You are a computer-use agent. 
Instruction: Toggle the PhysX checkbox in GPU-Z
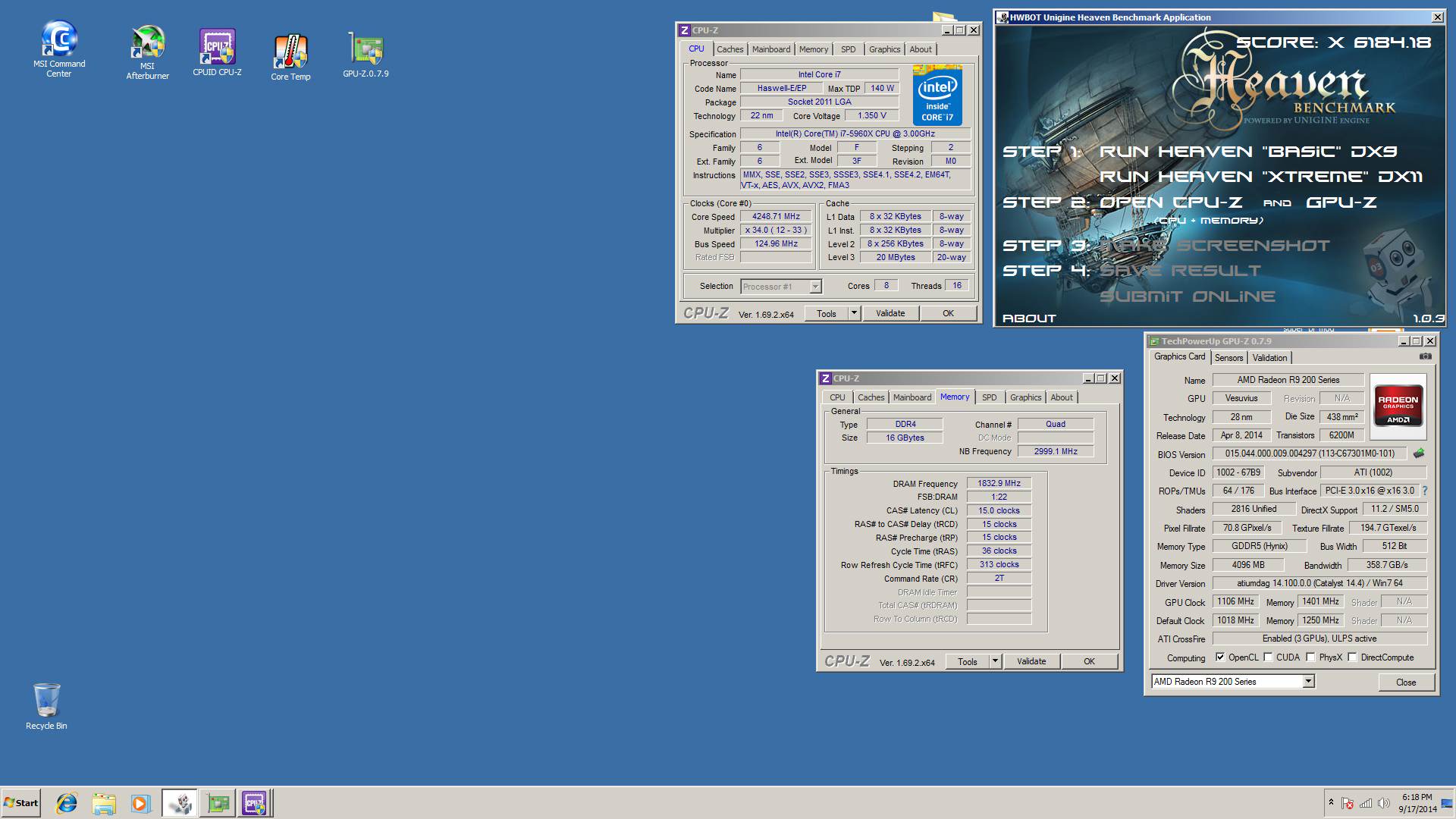(x=1310, y=657)
